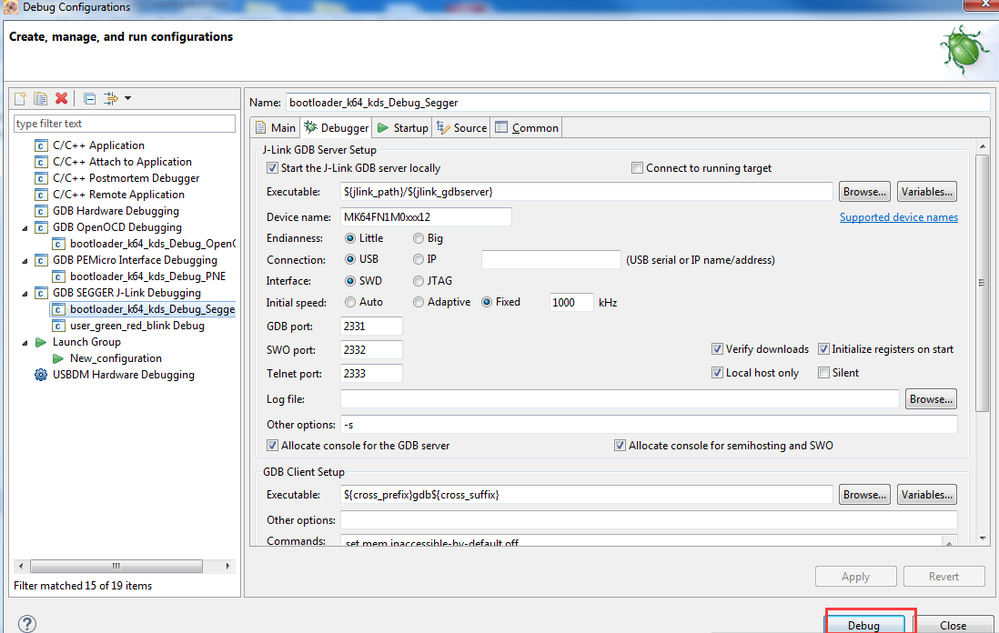This screenshot has width=999, height=633.
Task: Switch to the Startup tab
Action: click(x=403, y=128)
